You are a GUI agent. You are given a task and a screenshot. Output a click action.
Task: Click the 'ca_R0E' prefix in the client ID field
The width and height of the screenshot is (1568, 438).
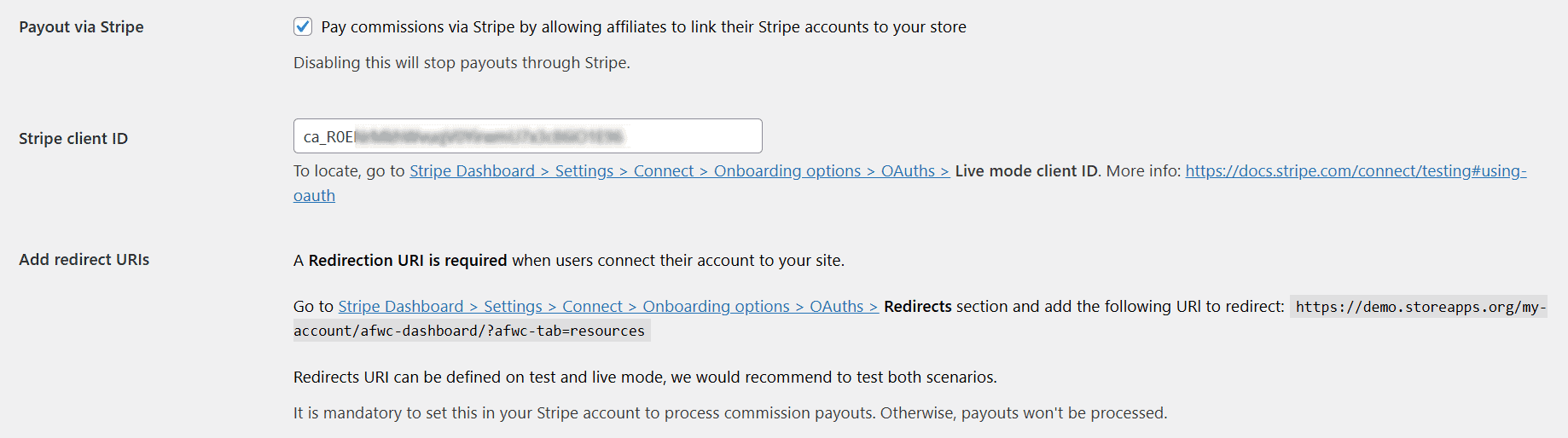click(x=328, y=137)
